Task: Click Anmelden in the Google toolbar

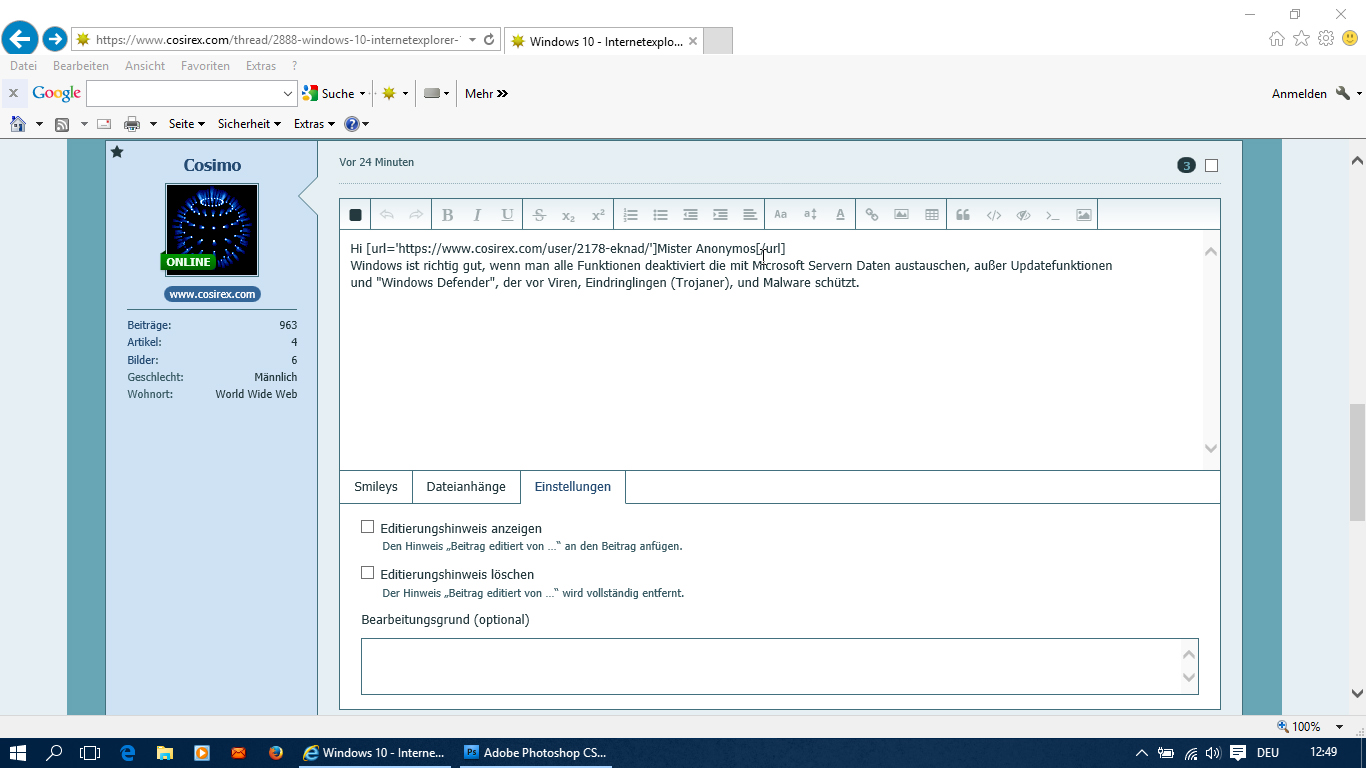Action: pyautogui.click(x=1299, y=94)
